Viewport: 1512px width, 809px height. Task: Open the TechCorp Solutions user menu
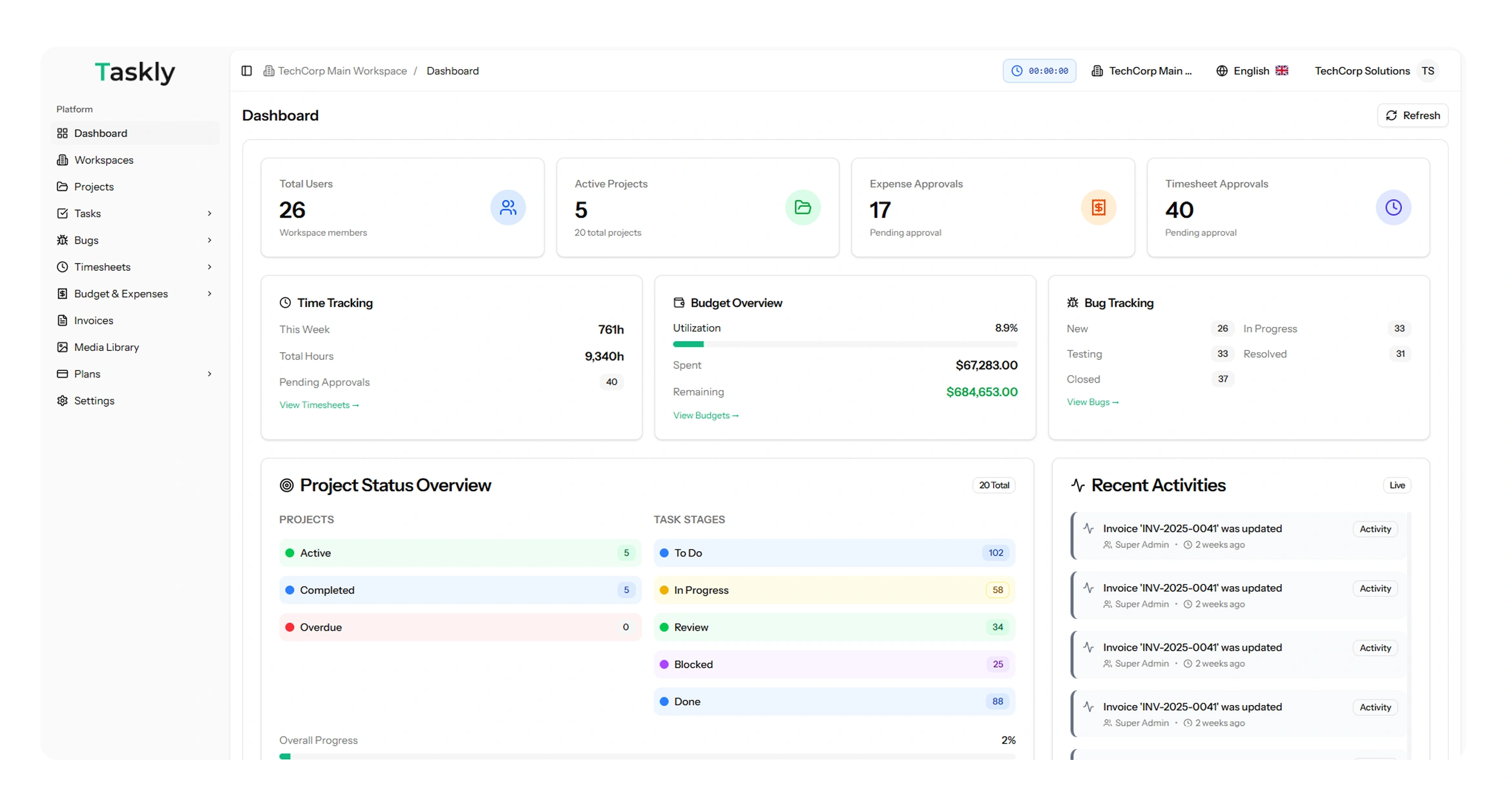tap(1376, 70)
